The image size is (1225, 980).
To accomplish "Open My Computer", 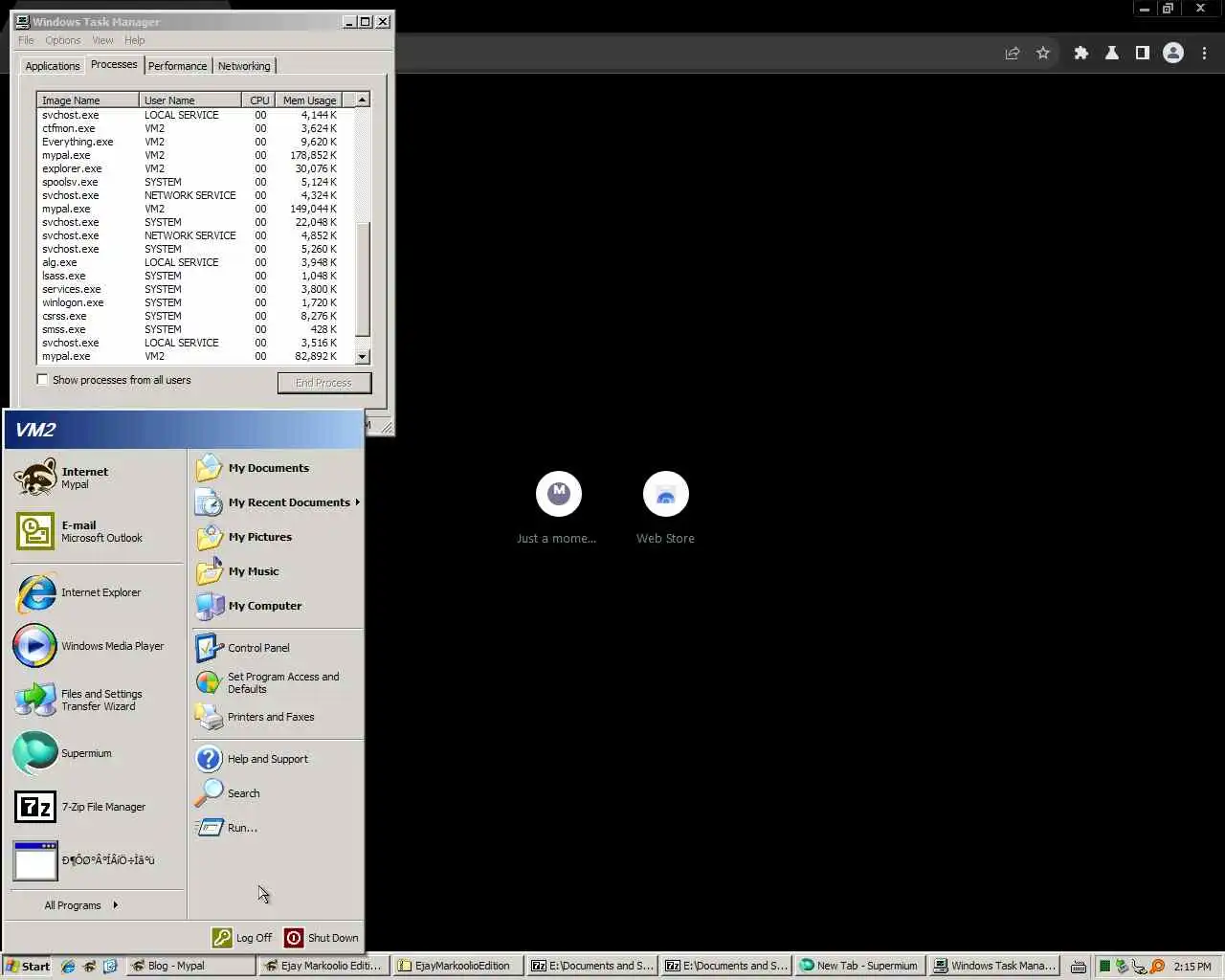I will coord(278,606).
